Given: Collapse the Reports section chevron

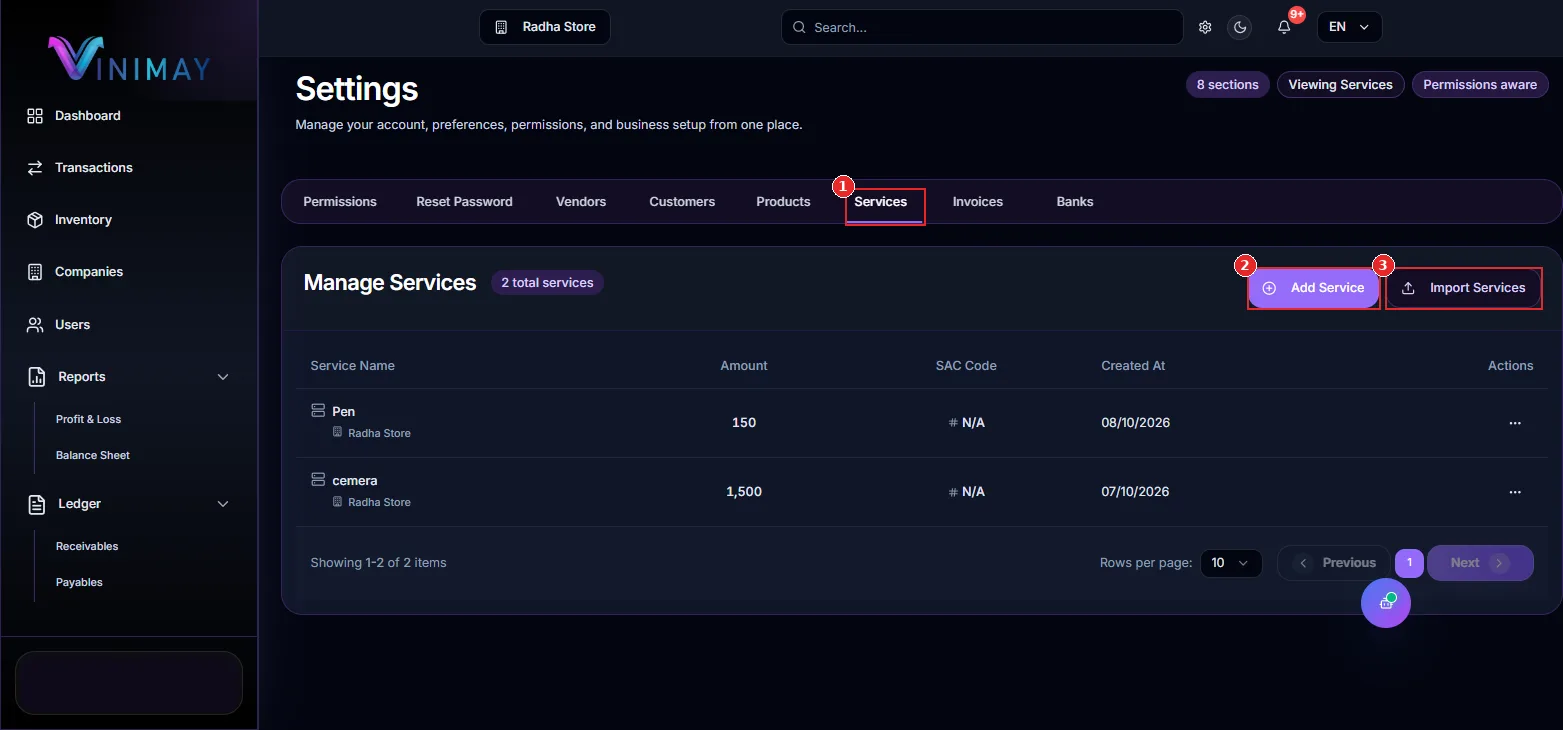Looking at the screenshot, I should point(223,377).
